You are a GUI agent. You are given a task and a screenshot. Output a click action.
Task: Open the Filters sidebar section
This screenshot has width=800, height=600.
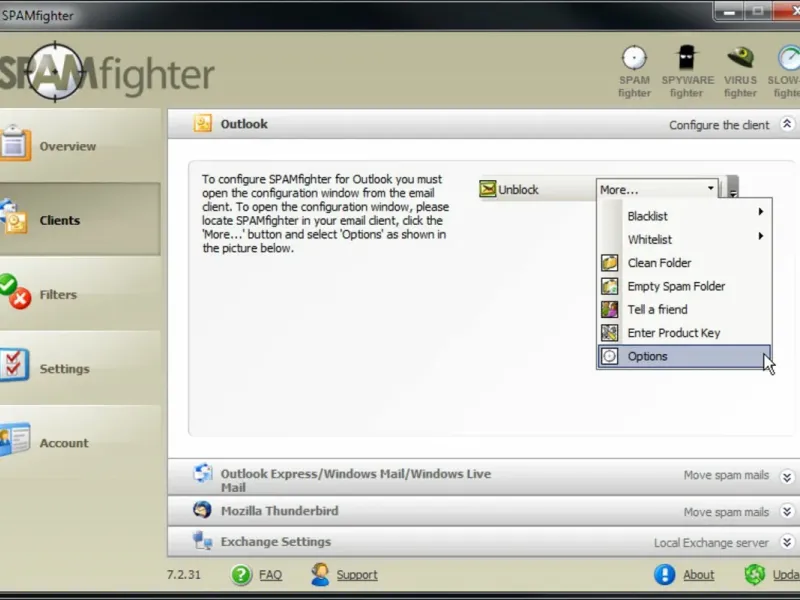tap(80, 294)
